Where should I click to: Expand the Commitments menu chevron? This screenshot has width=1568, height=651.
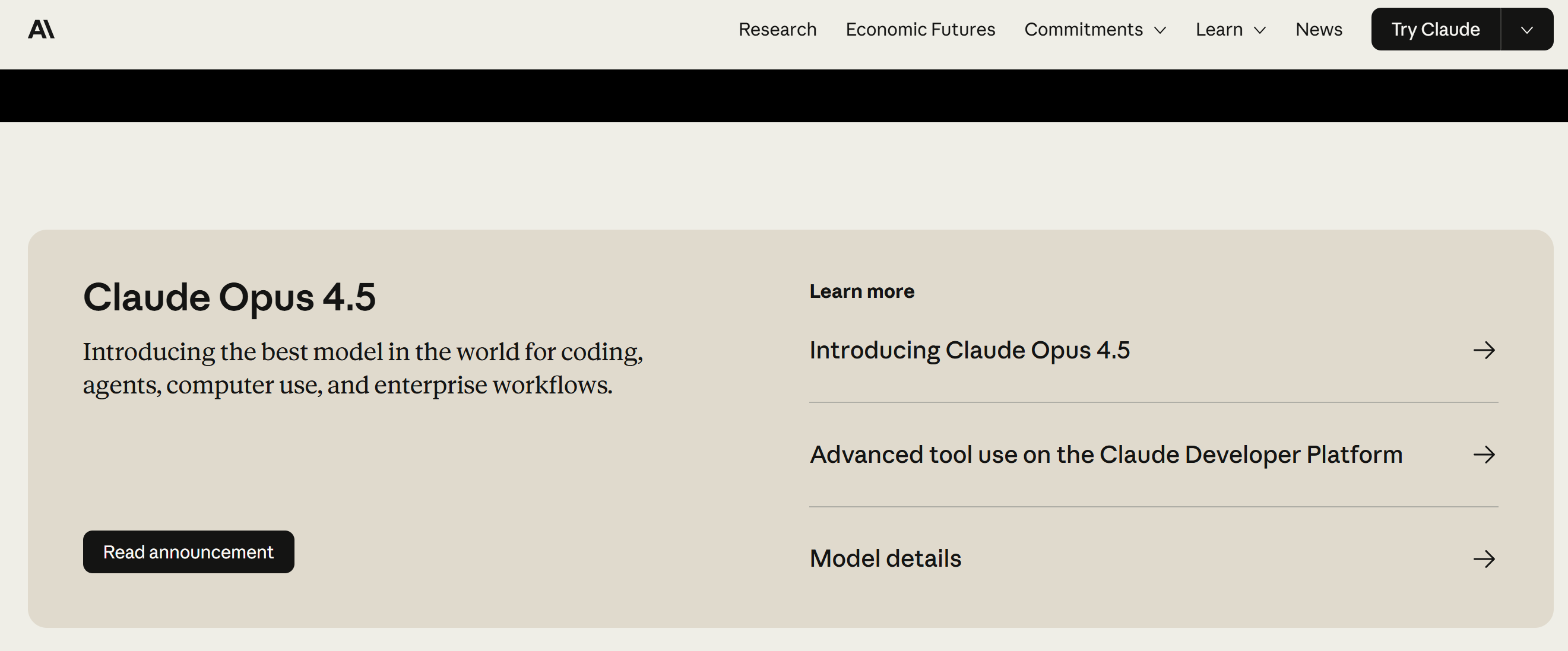pyautogui.click(x=1160, y=30)
